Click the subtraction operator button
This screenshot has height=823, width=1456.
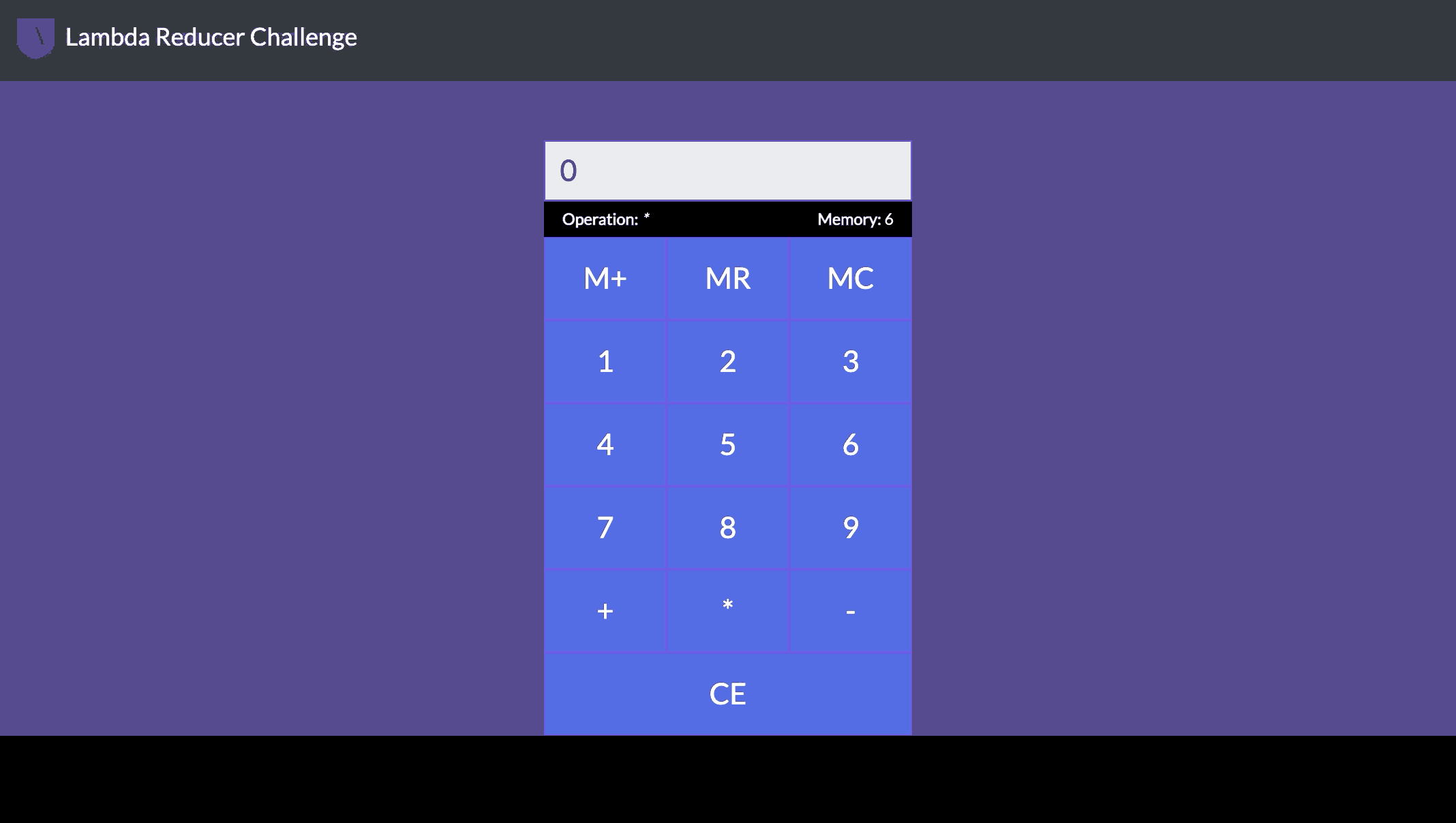849,609
